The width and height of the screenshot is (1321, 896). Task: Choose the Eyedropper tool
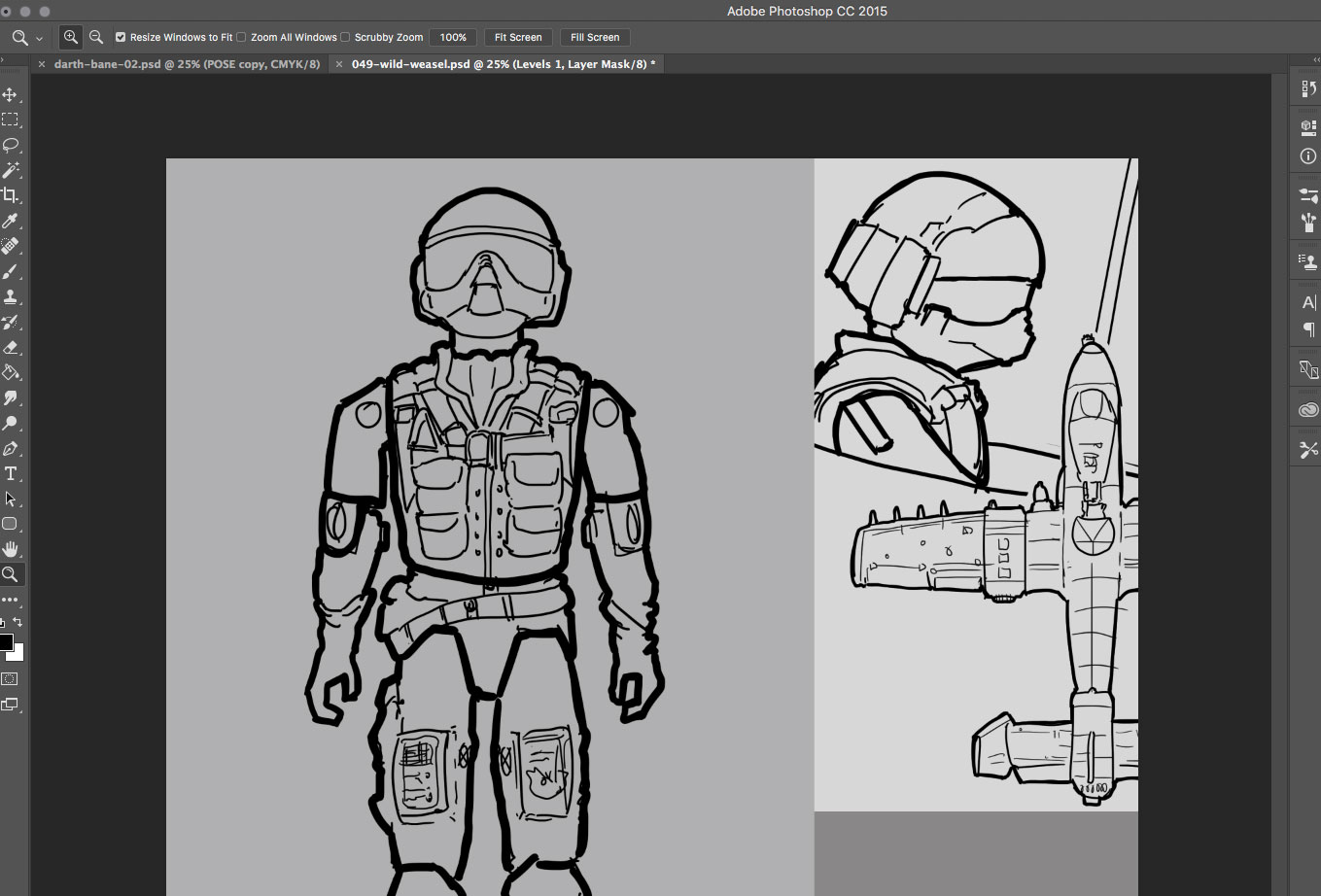tap(11, 221)
